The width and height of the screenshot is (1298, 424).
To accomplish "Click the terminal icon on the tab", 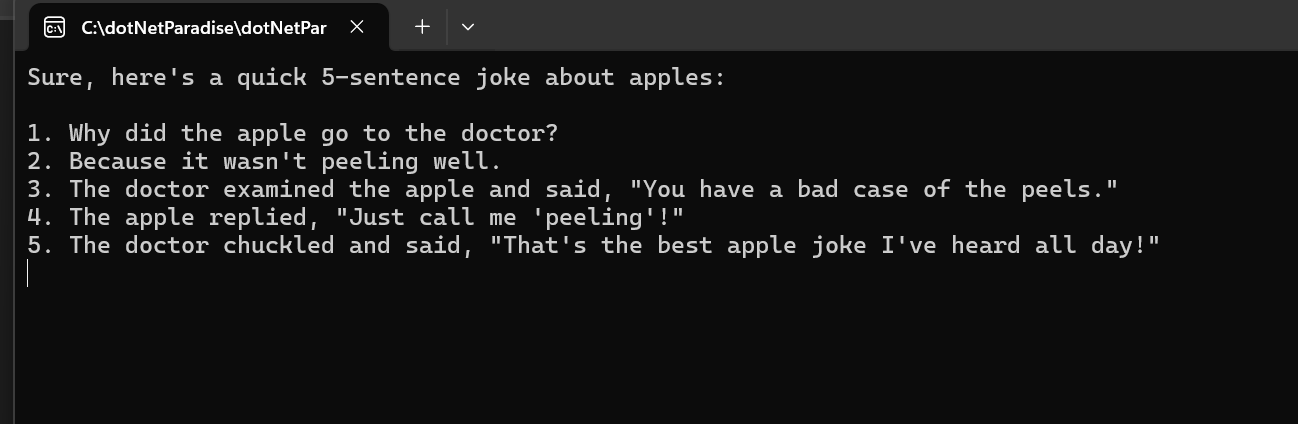I will (x=55, y=27).
